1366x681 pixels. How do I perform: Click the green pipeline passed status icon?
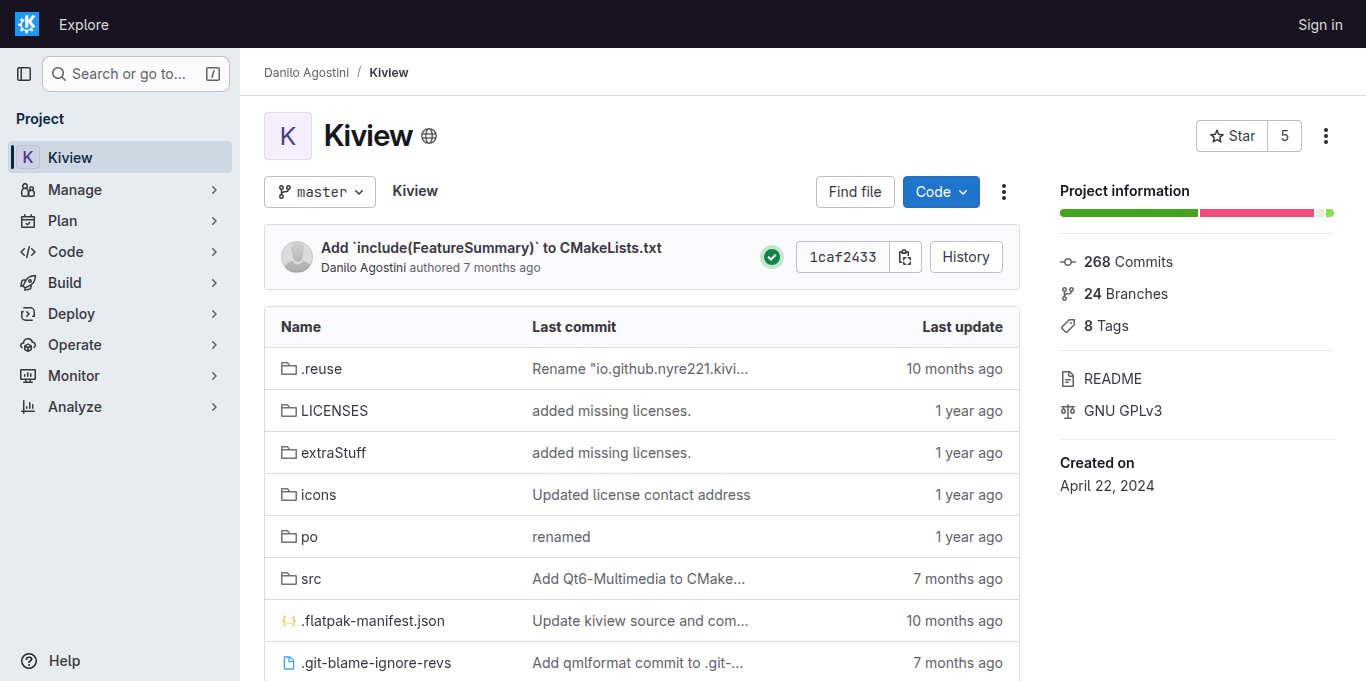coord(772,257)
